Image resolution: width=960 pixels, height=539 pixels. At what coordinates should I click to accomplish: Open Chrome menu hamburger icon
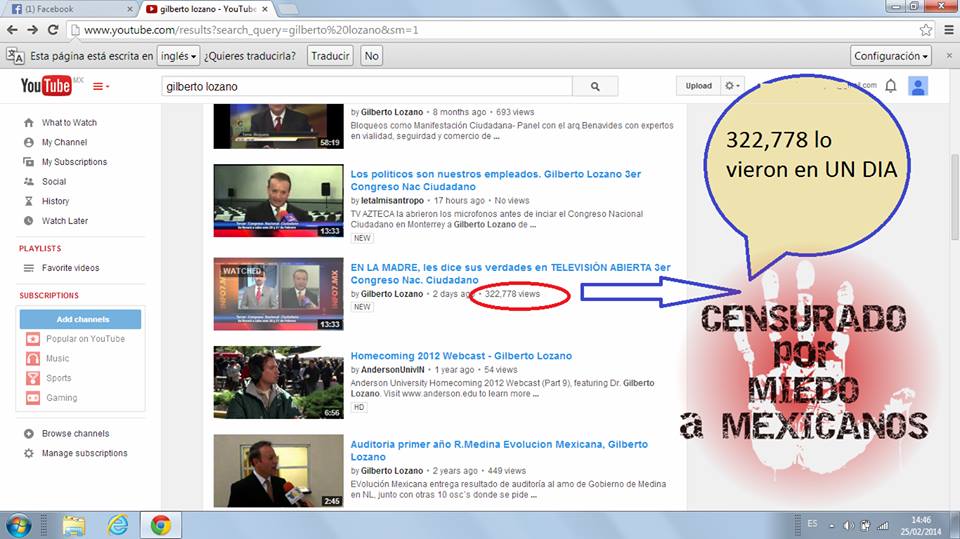pyautogui.click(x=946, y=30)
